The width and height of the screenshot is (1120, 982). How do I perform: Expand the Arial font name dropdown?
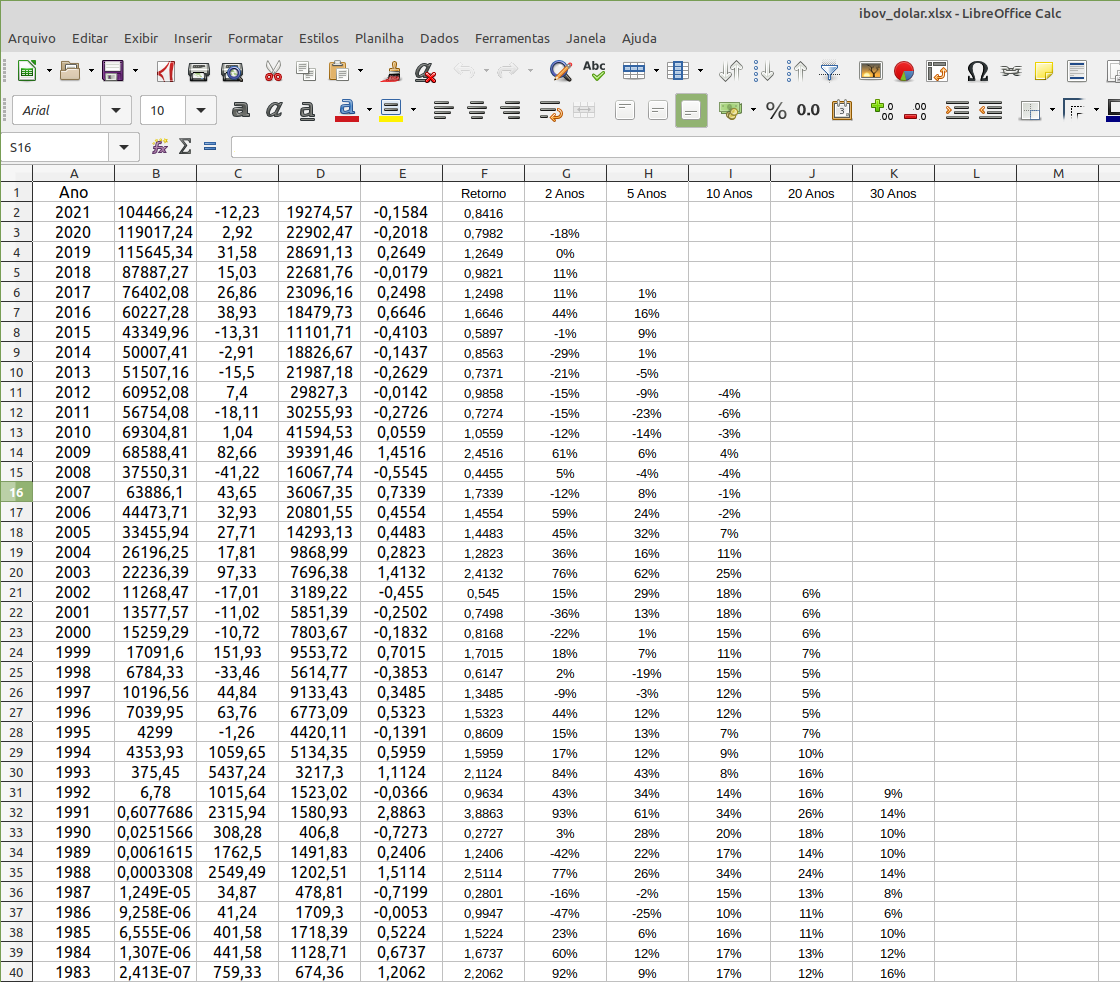pos(117,110)
